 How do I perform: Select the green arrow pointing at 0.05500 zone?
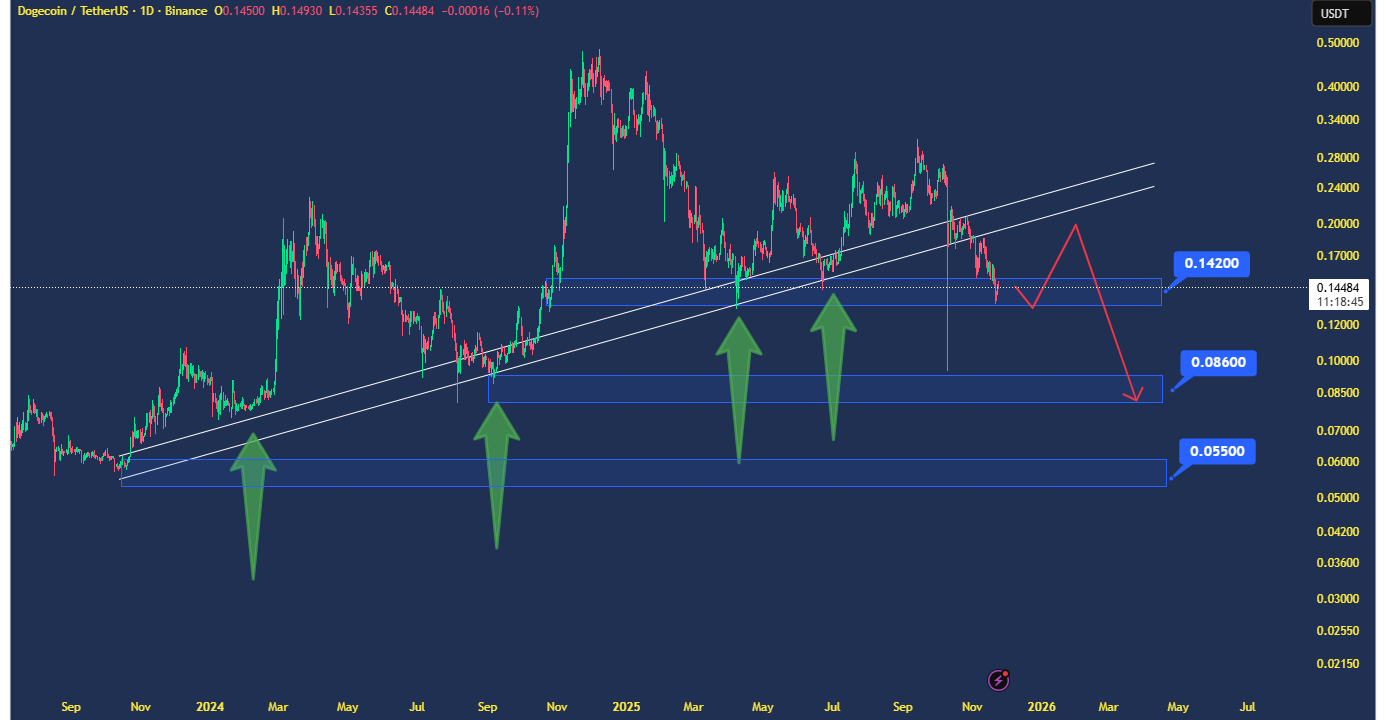pos(253,500)
